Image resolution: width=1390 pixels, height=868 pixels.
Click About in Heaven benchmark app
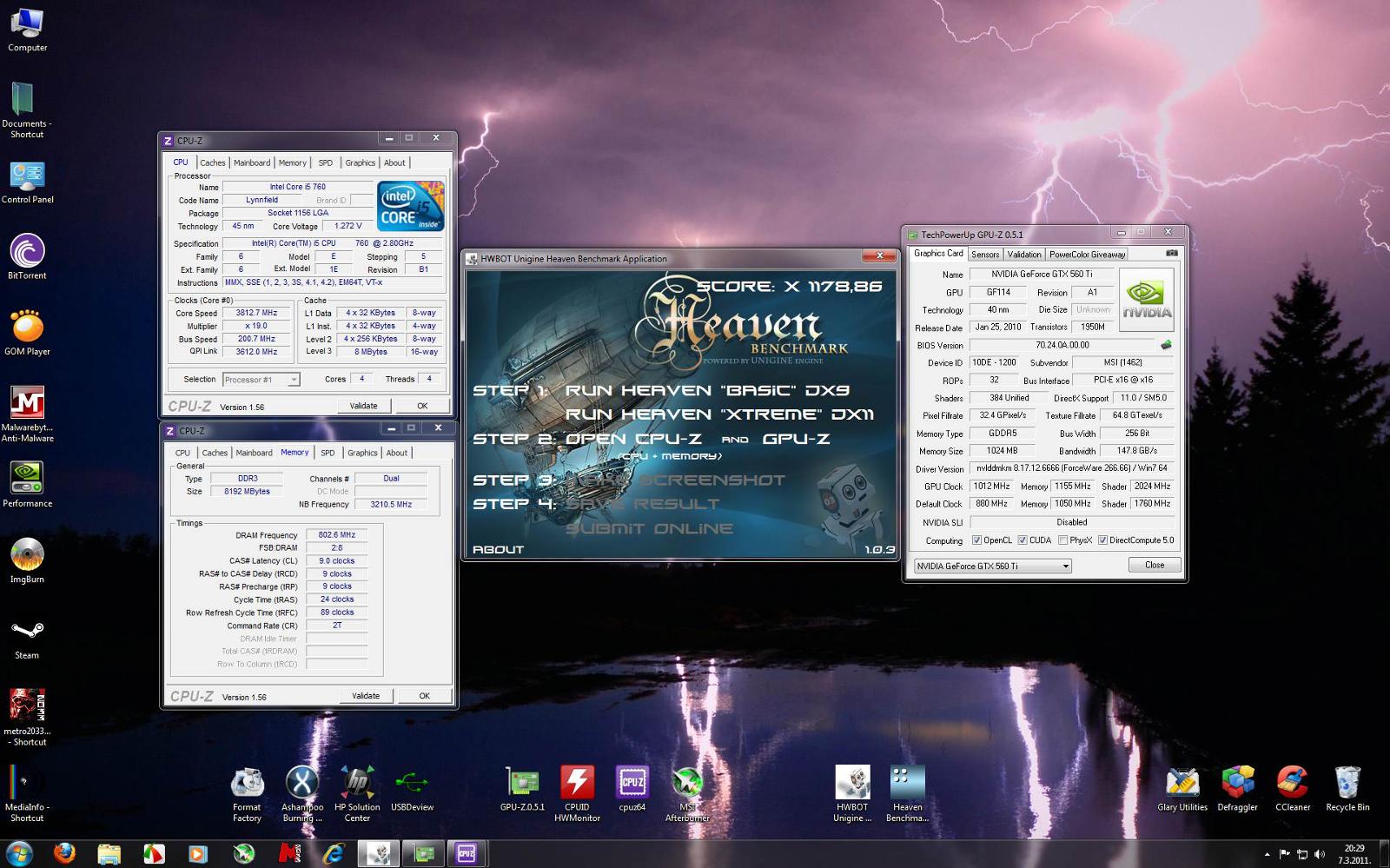(498, 549)
